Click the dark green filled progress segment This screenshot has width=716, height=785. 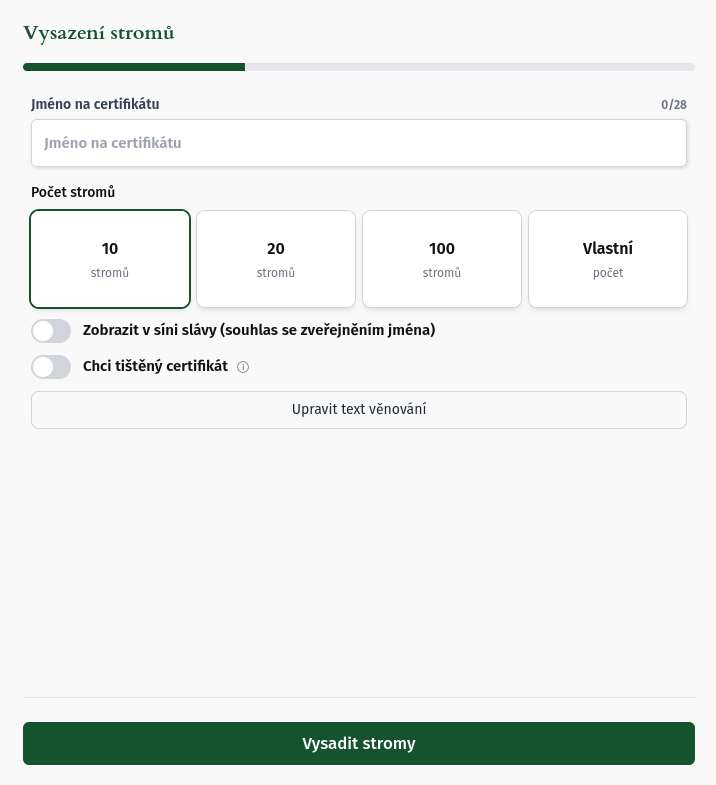pos(134,67)
